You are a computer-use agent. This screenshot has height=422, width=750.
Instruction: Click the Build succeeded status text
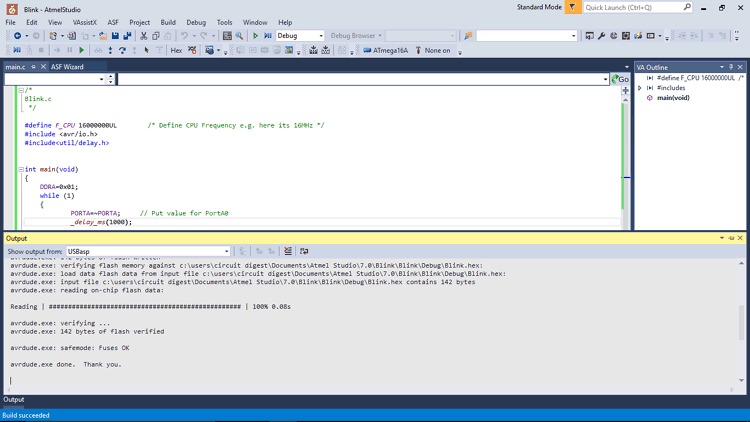tap(26, 415)
